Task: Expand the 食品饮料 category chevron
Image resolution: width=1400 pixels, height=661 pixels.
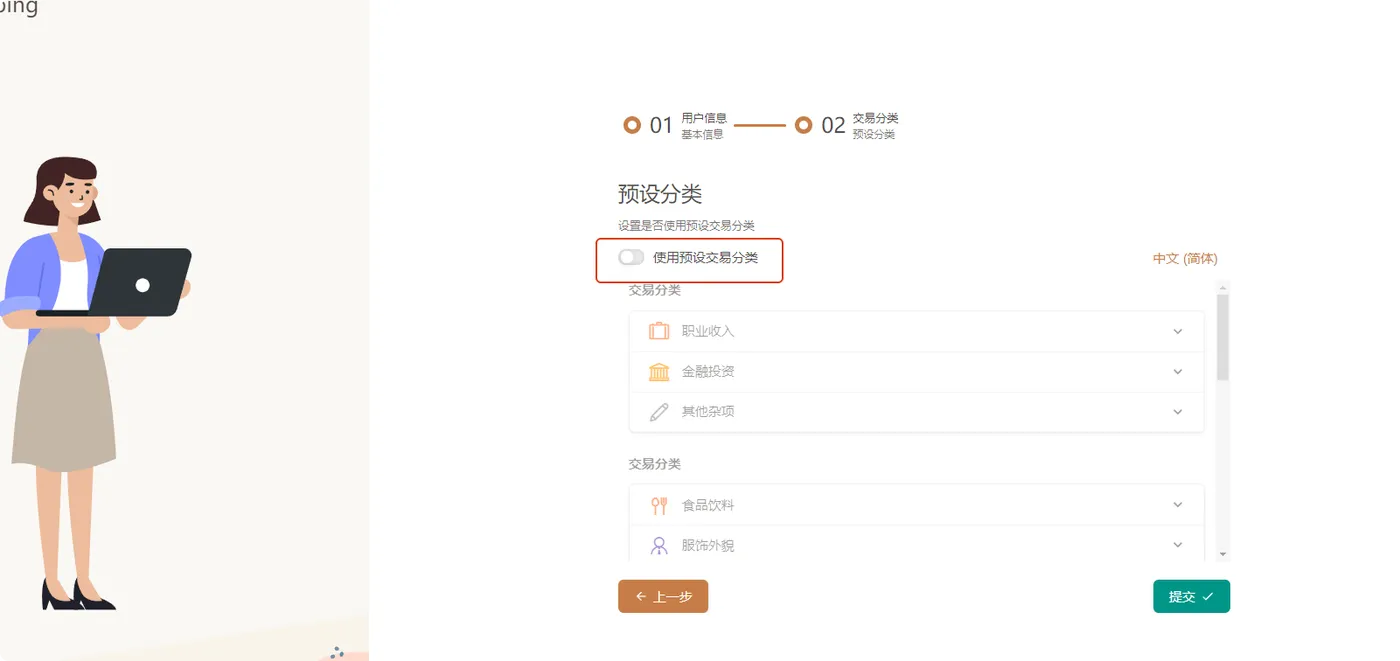Action: coord(1177,506)
